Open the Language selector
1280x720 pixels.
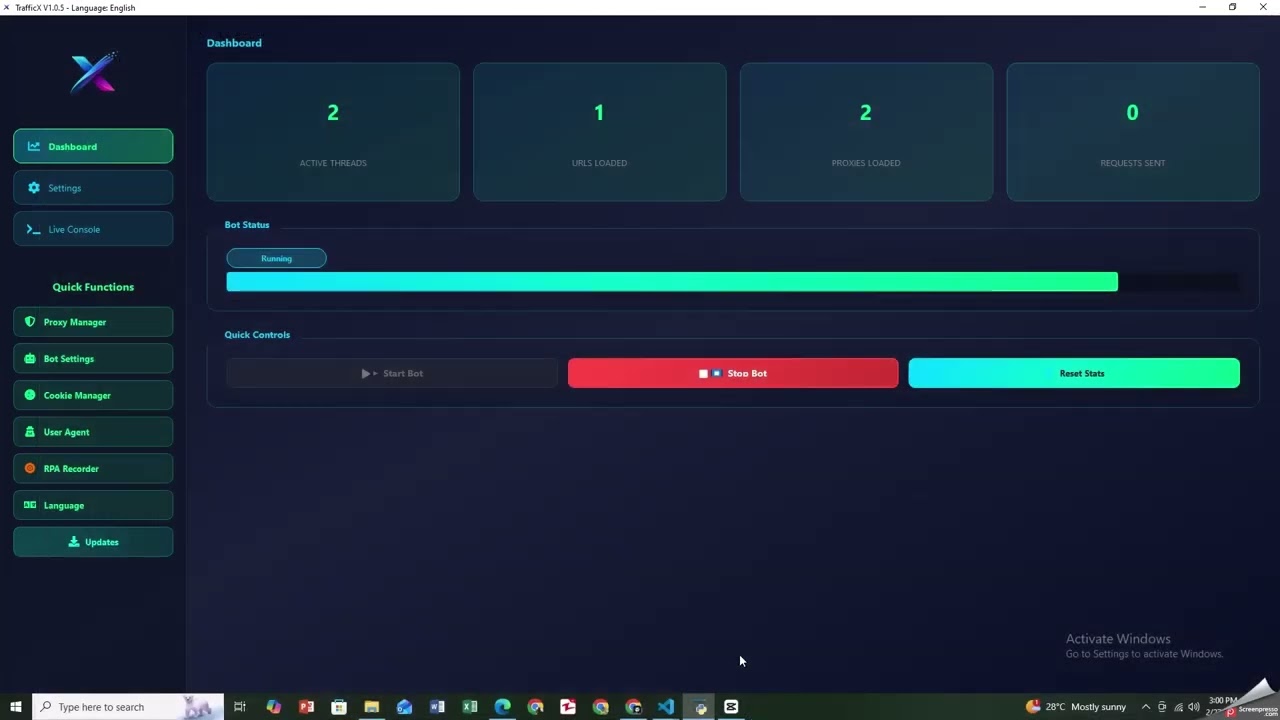tap(93, 505)
